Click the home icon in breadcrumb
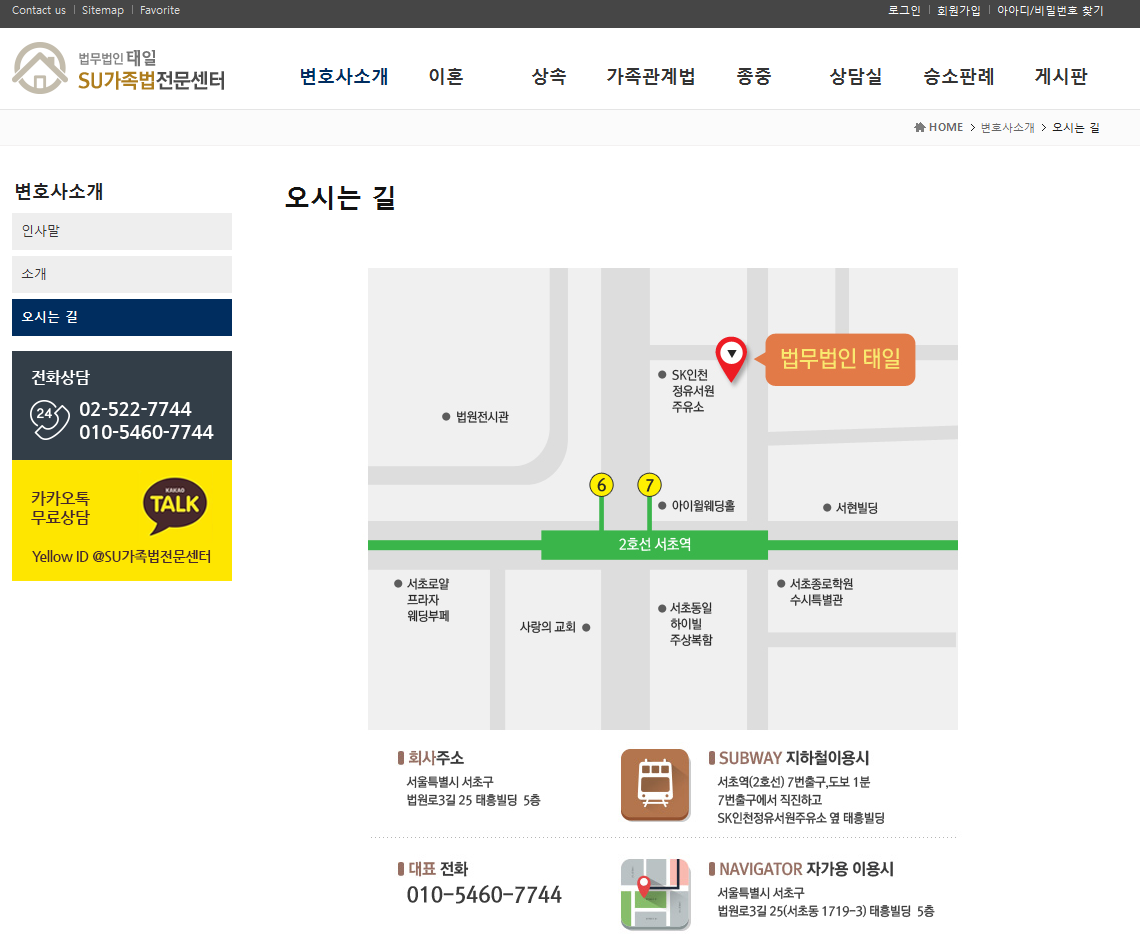Screen dimensions: 1140x934 (919, 127)
